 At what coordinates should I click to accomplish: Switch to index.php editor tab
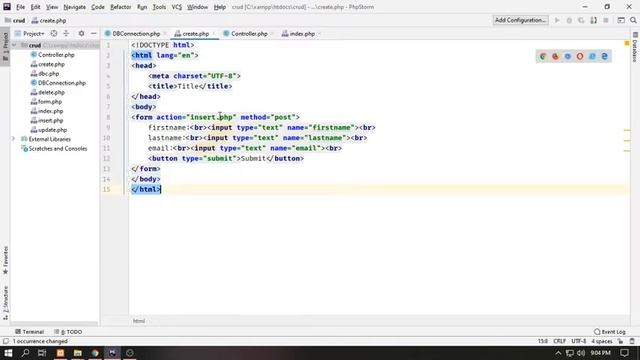pos(302,34)
